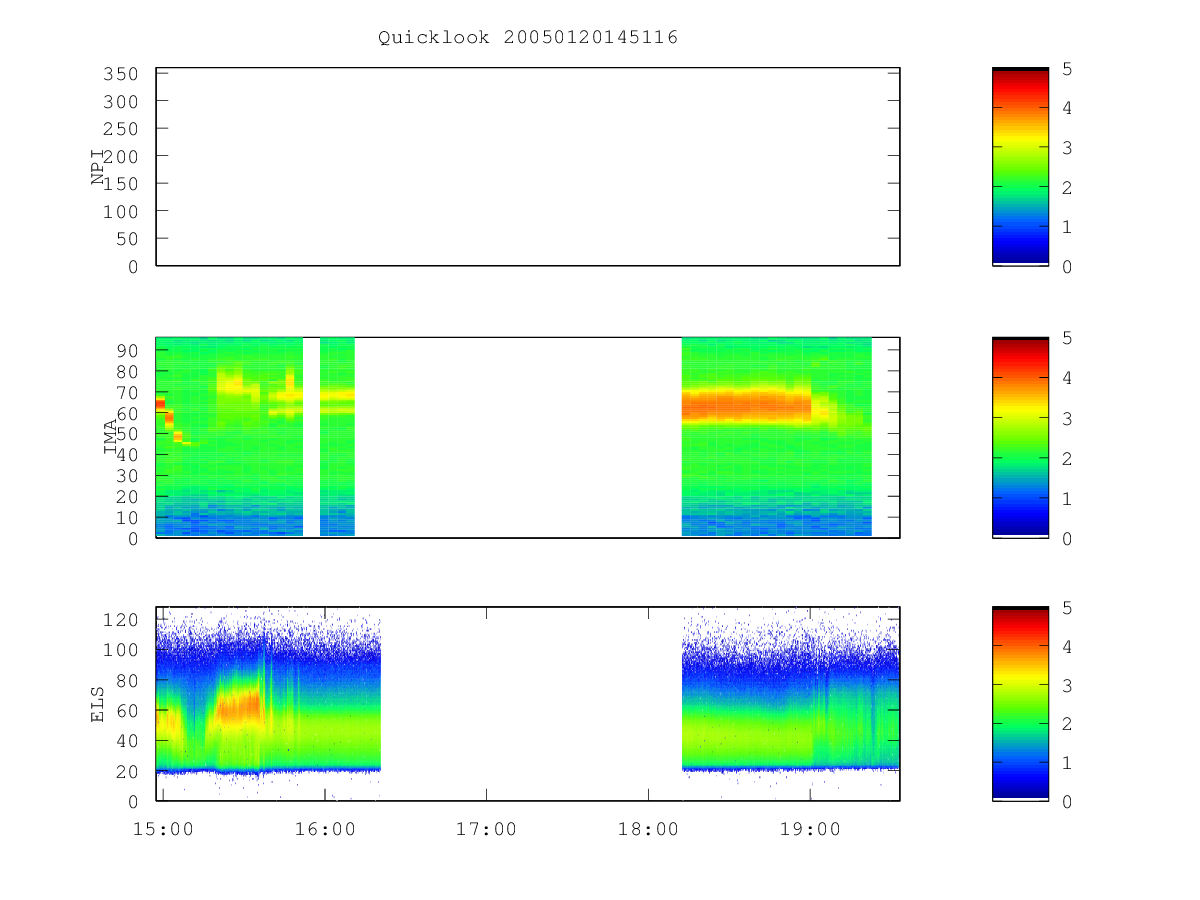
Task: Click the orange IMA band after 18:00
Action: [746, 405]
